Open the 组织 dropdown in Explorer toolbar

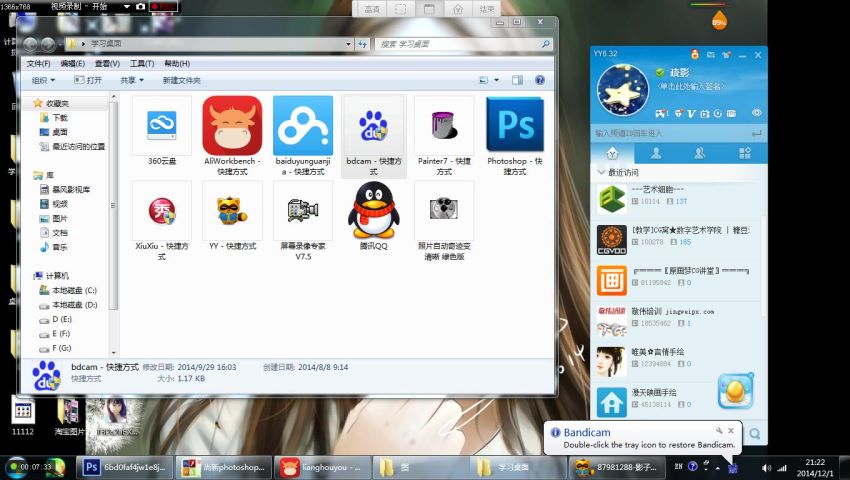[x=43, y=80]
